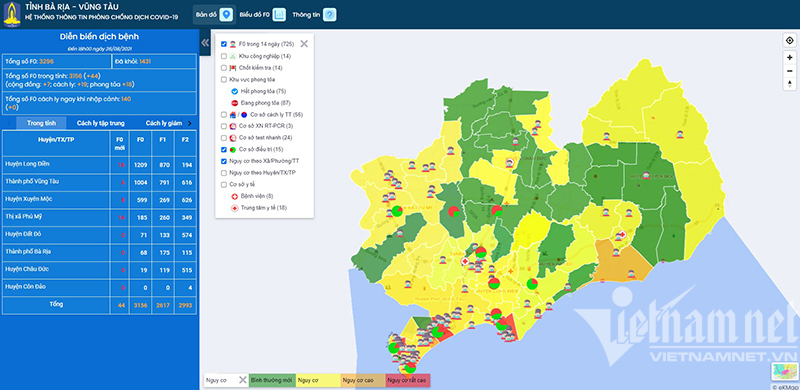Zoom in with the plus button
The height and width of the screenshot is (390, 800).
tap(789, 58)
